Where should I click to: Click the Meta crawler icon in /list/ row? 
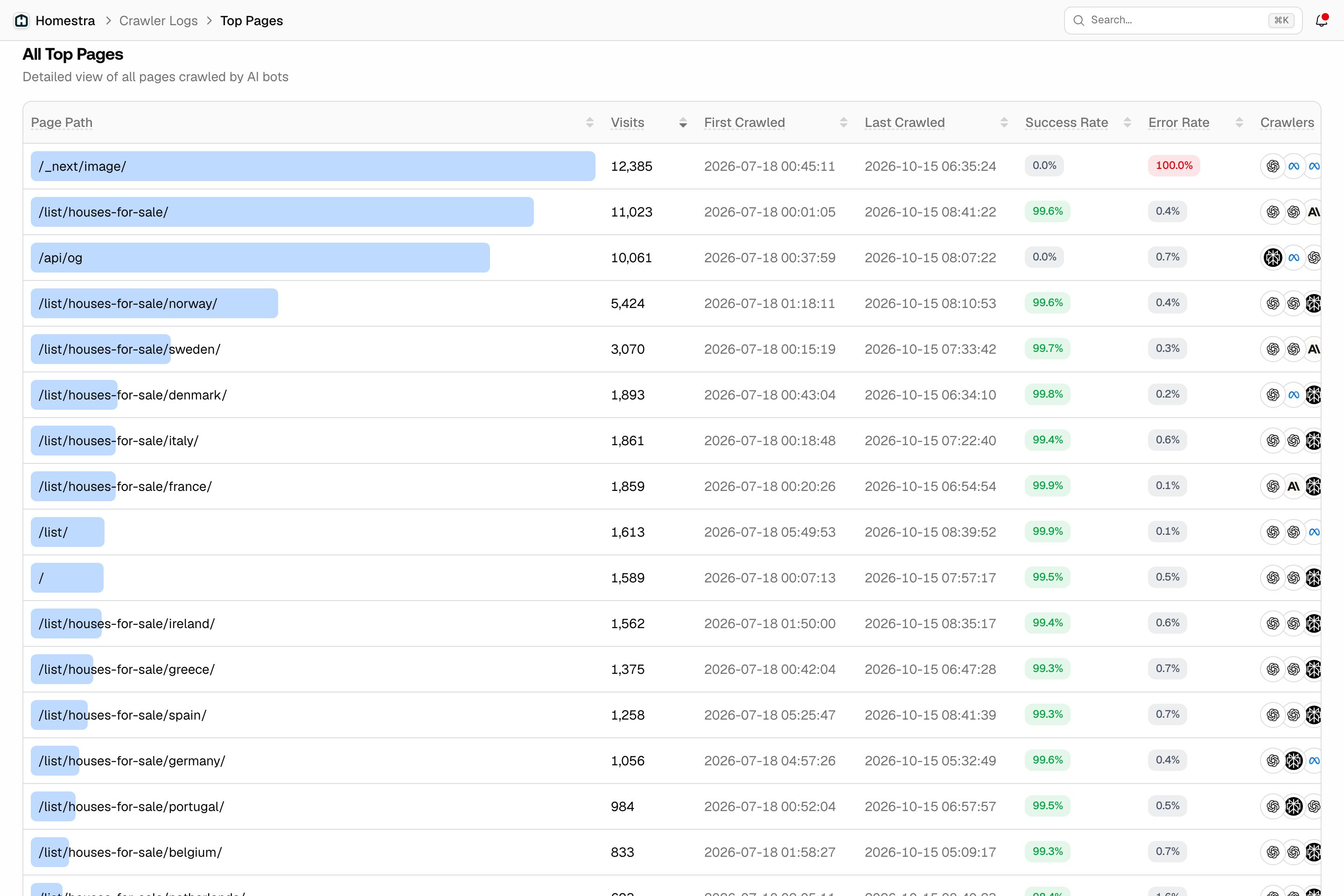tap(1314, 532)
